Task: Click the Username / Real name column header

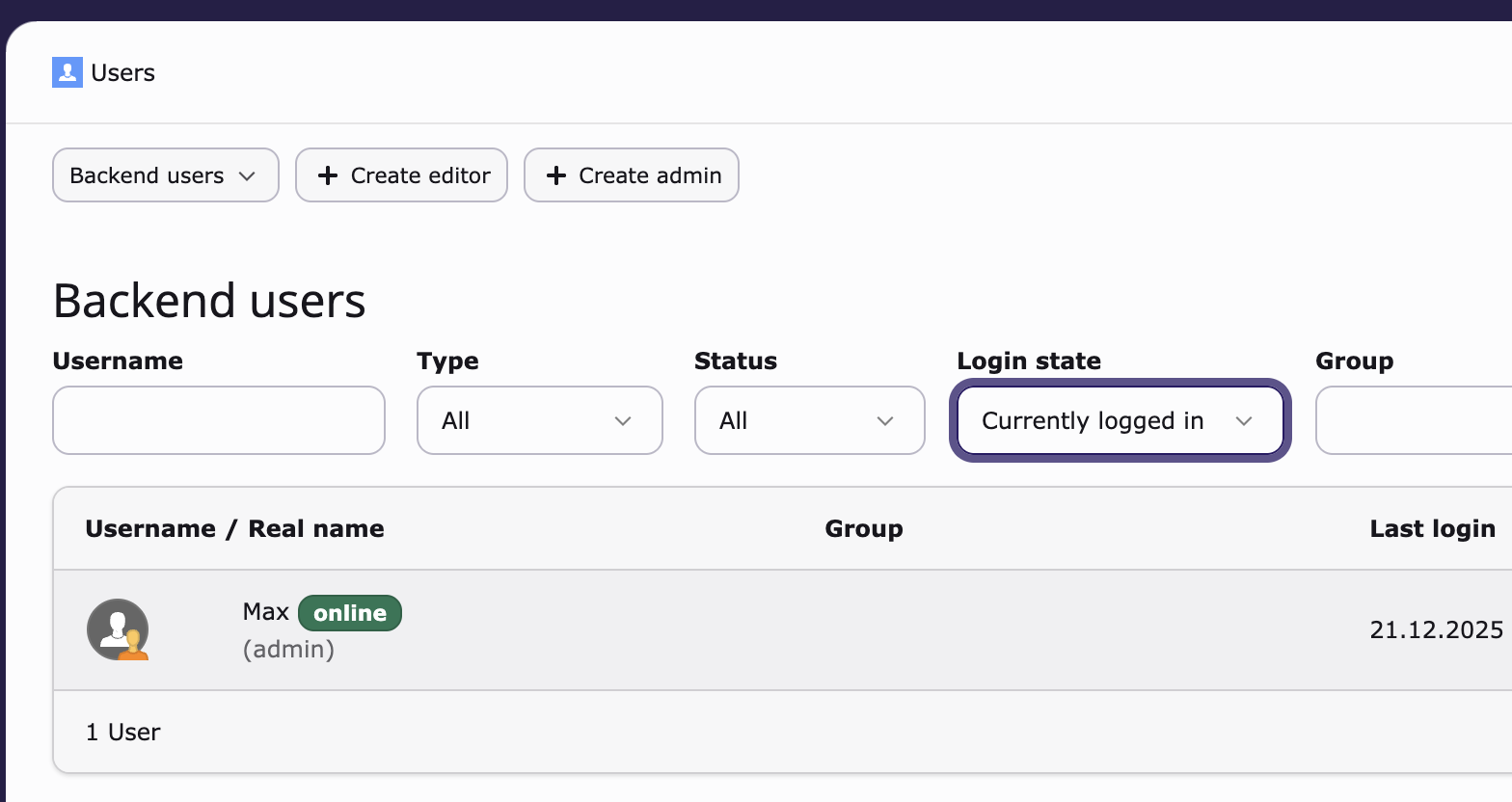Action: (x=234, y=528)
